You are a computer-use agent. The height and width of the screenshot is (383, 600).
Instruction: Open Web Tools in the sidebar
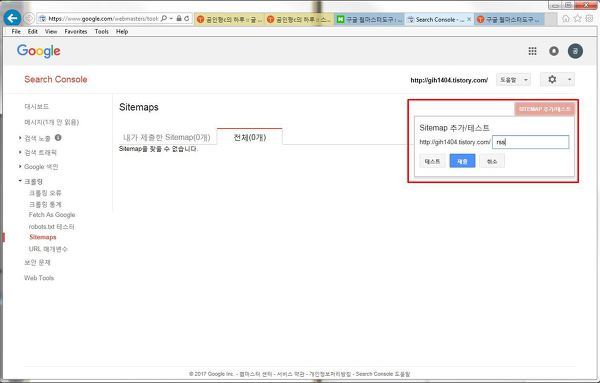click(39, 278)
